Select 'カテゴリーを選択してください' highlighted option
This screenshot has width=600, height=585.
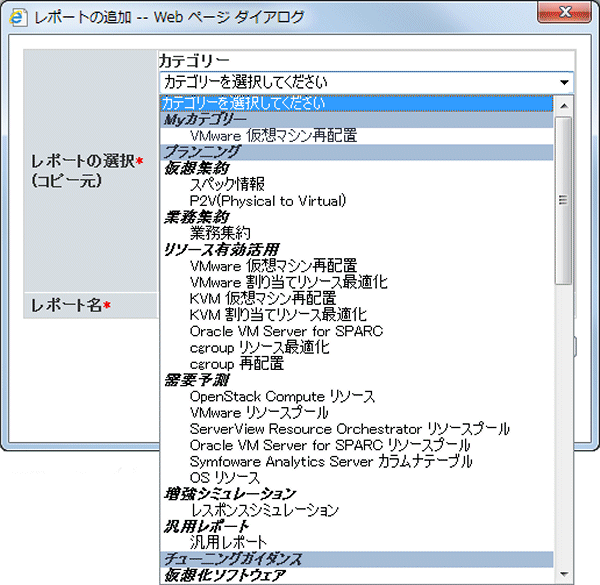pyautogui.click(x=357, y=103)
